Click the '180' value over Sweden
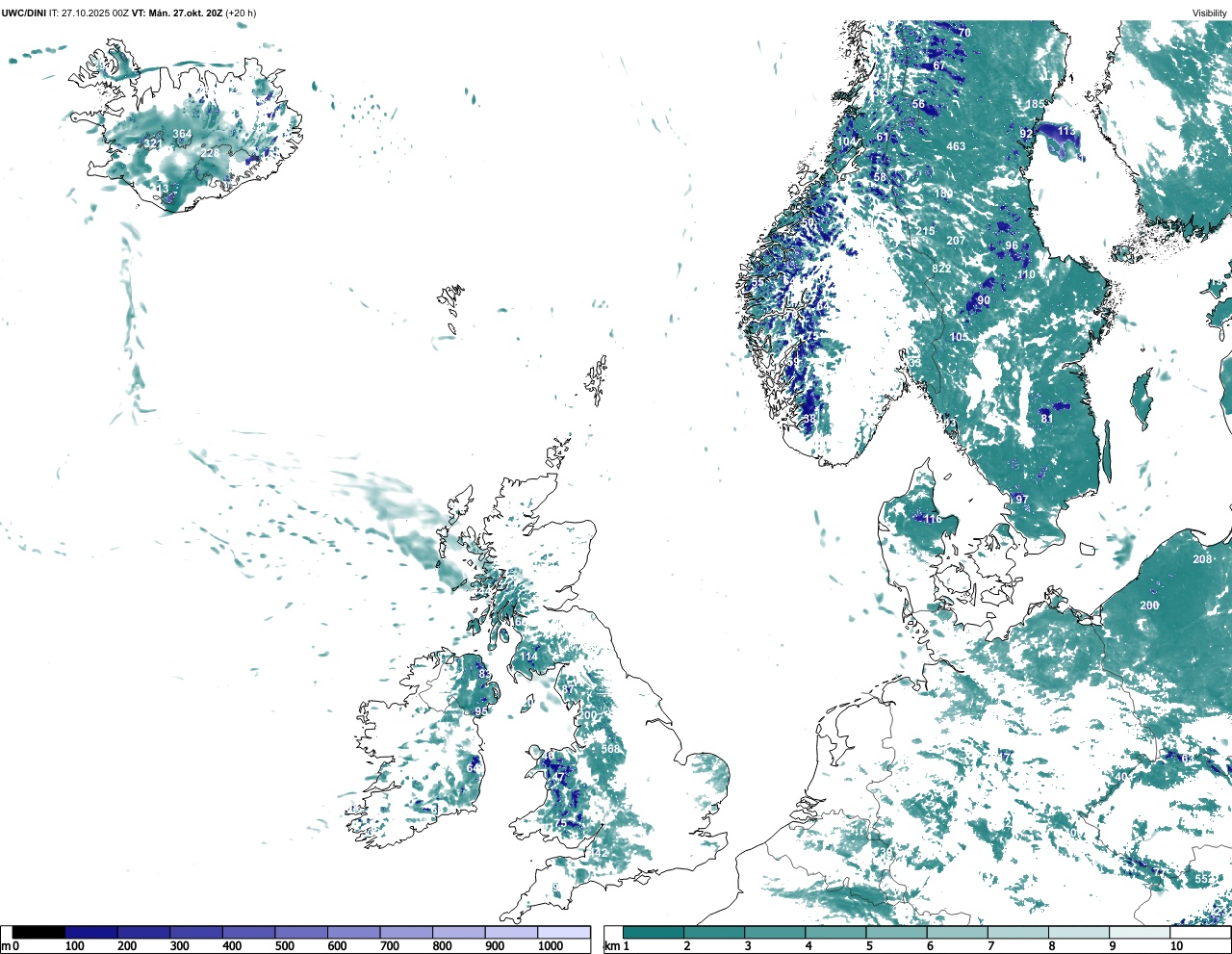This screenshot has width=1232, height=954. pyautogui.click(x=943, y=193)
